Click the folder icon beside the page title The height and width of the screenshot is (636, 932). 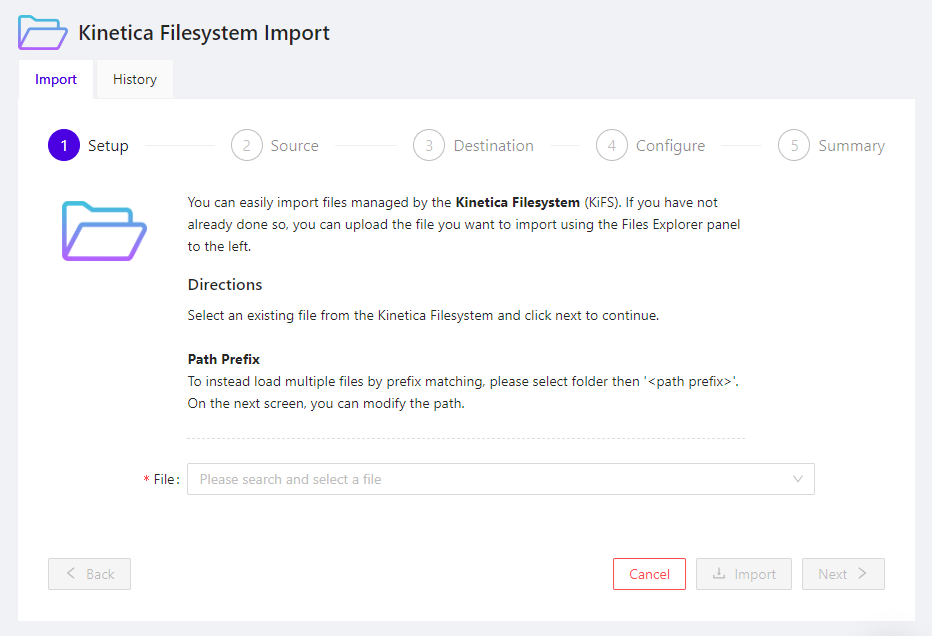[42, 32]
